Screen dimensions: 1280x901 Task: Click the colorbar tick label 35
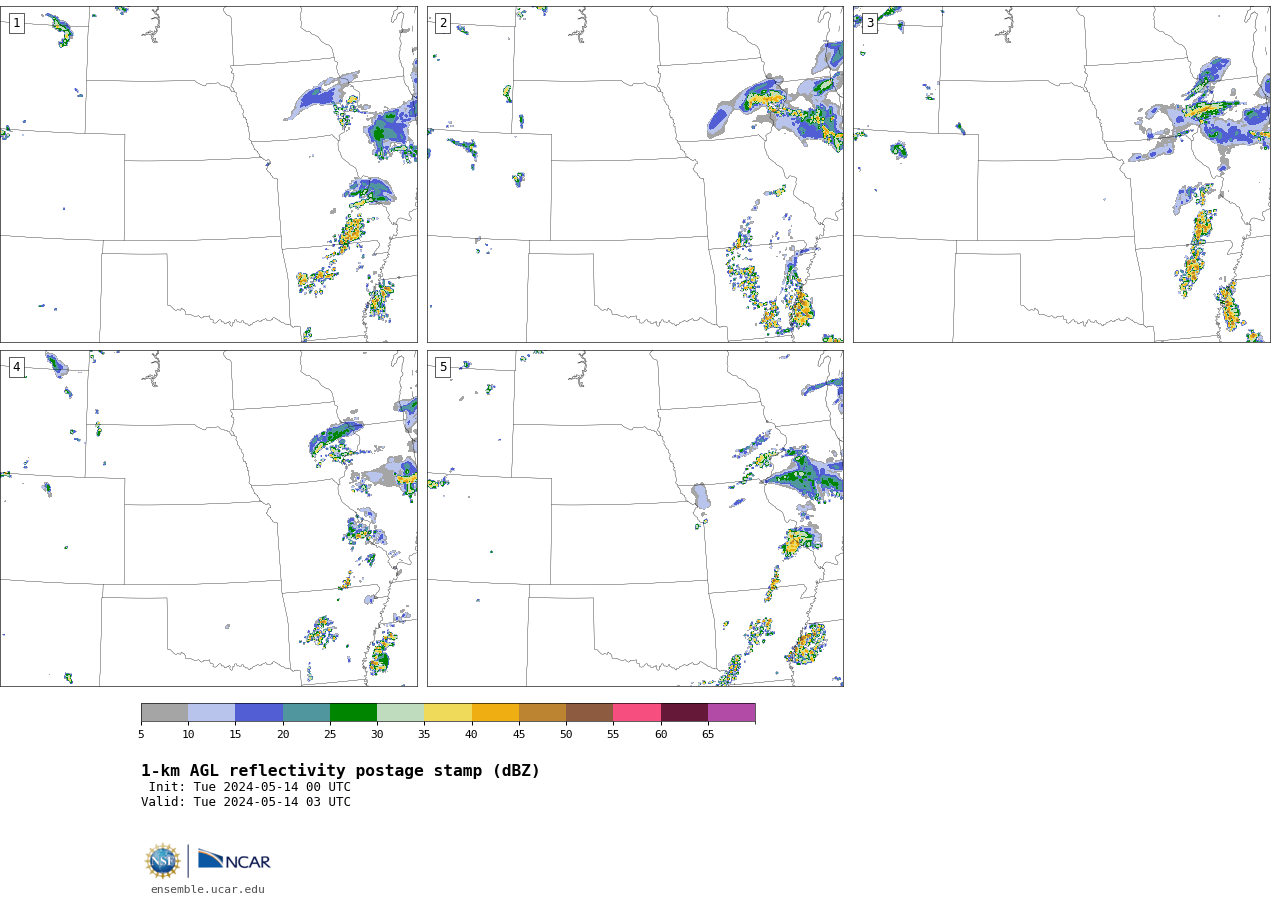(424, 735)
